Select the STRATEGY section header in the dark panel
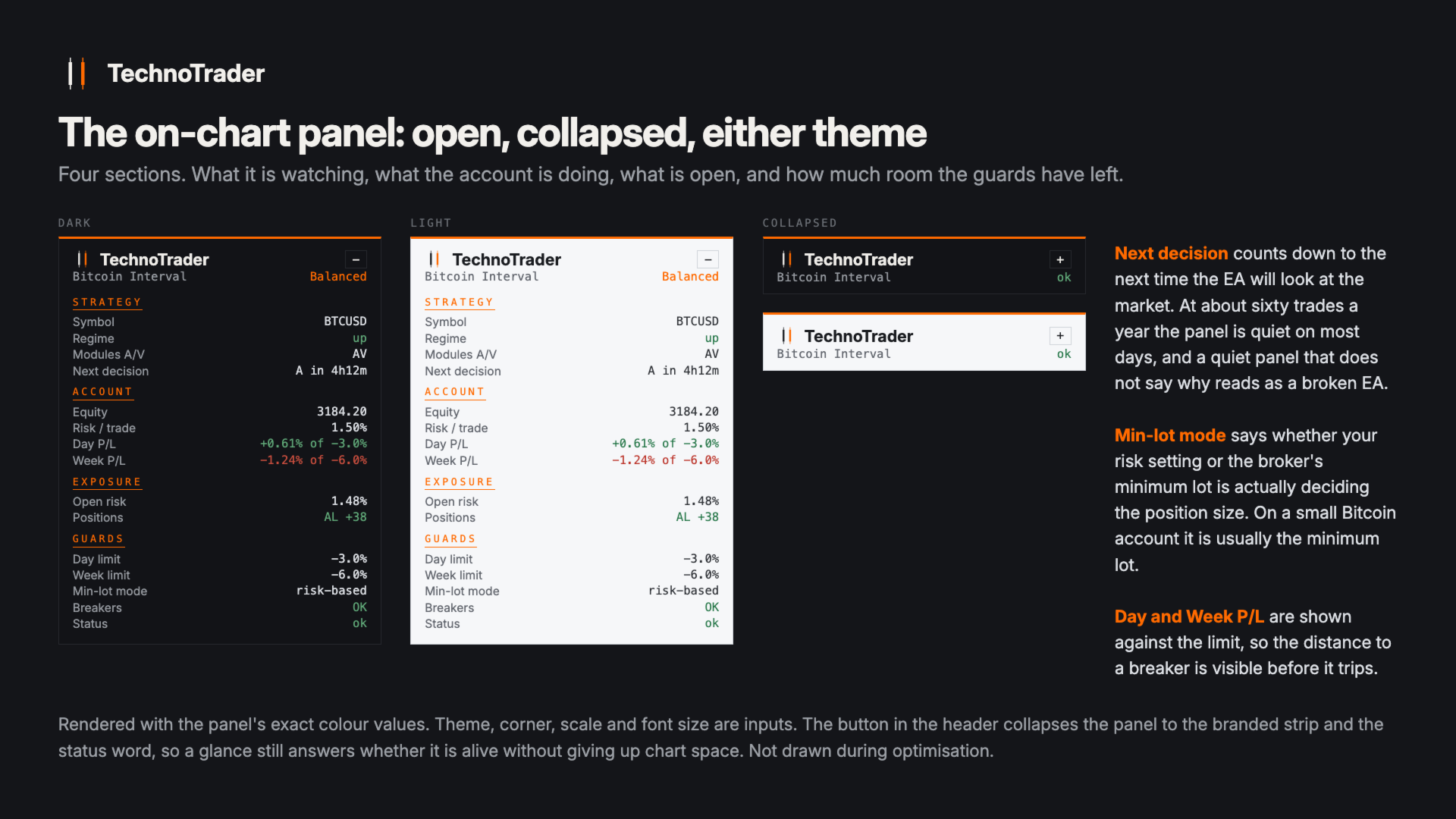The height and width of the screenshot is (819, 1456). pyautogui.click(x=107, y=303)
